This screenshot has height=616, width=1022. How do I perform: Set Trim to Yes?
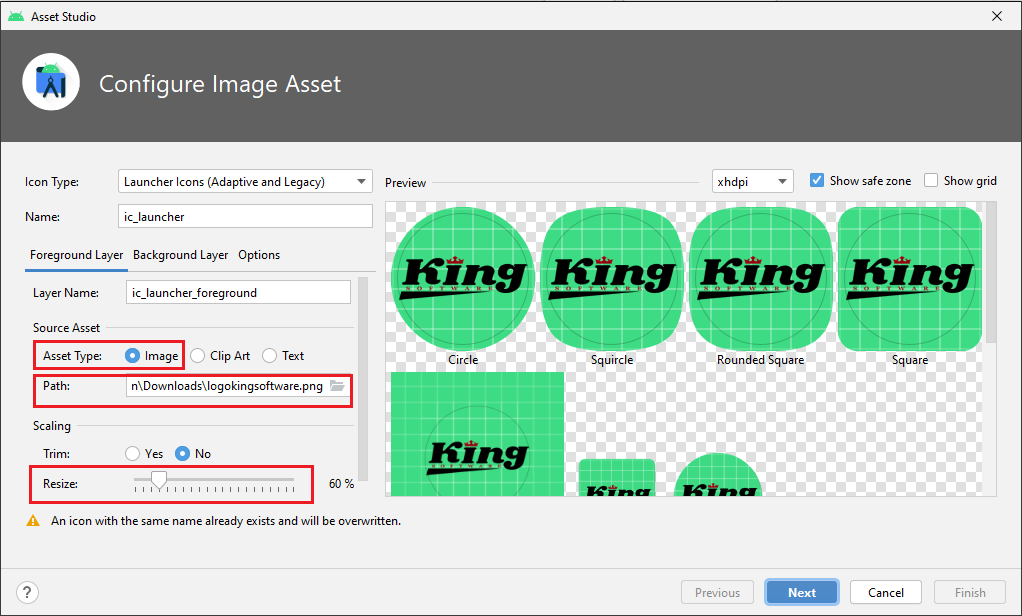coord(133,454)
